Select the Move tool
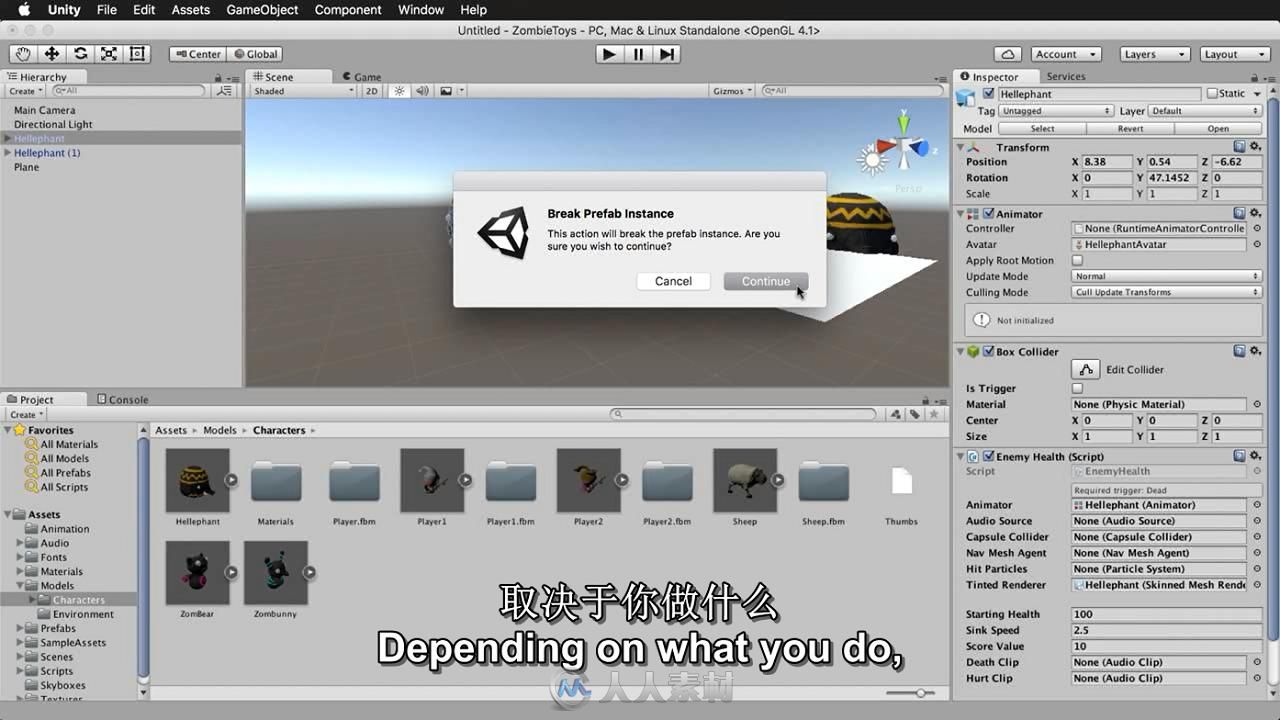Viewport: 1280px width, 720px height. [51, 54]
